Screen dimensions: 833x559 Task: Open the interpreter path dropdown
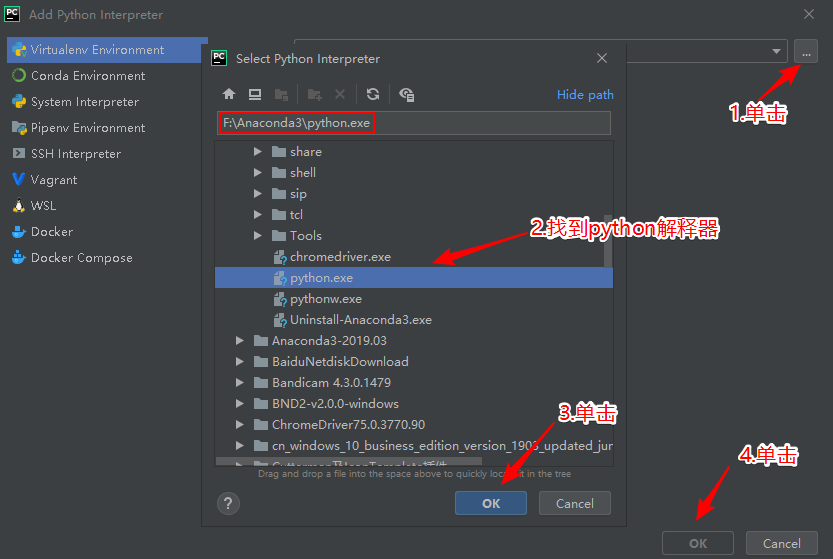(x=778, y=51)
